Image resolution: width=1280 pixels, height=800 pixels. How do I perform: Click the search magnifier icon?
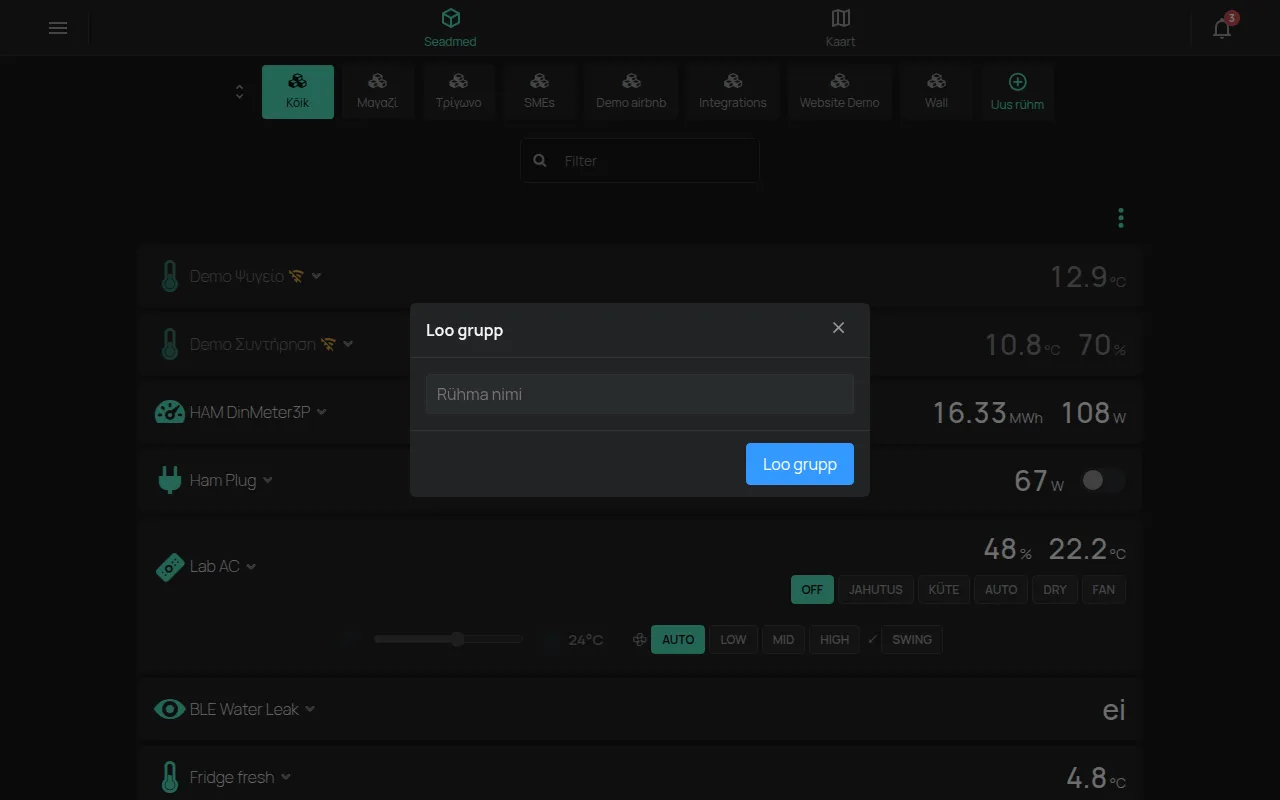(x=540, y=160)
